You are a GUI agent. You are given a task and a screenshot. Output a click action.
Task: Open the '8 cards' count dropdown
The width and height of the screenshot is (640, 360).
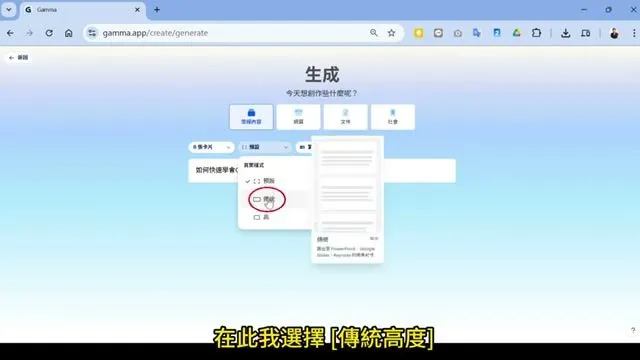[211, 147]
